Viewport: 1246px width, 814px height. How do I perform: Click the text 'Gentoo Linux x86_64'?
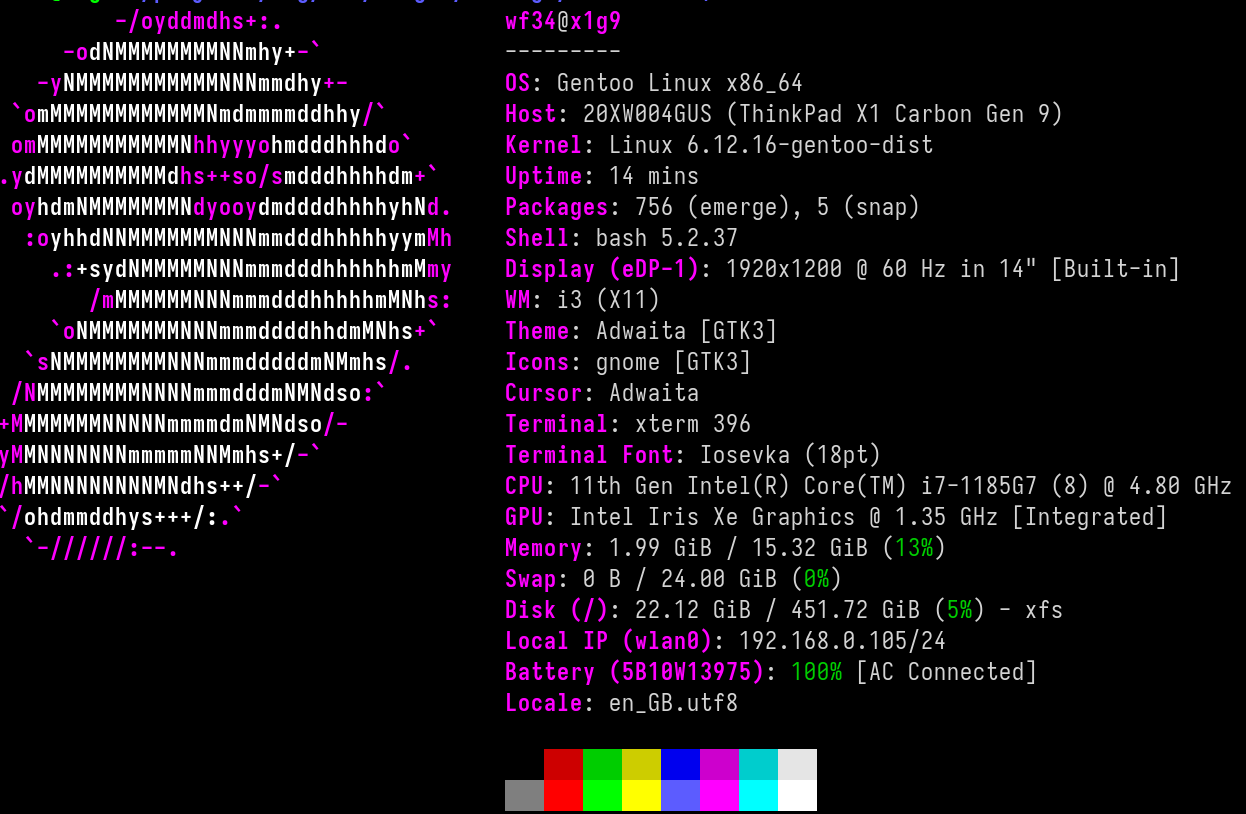click(680, 83)
